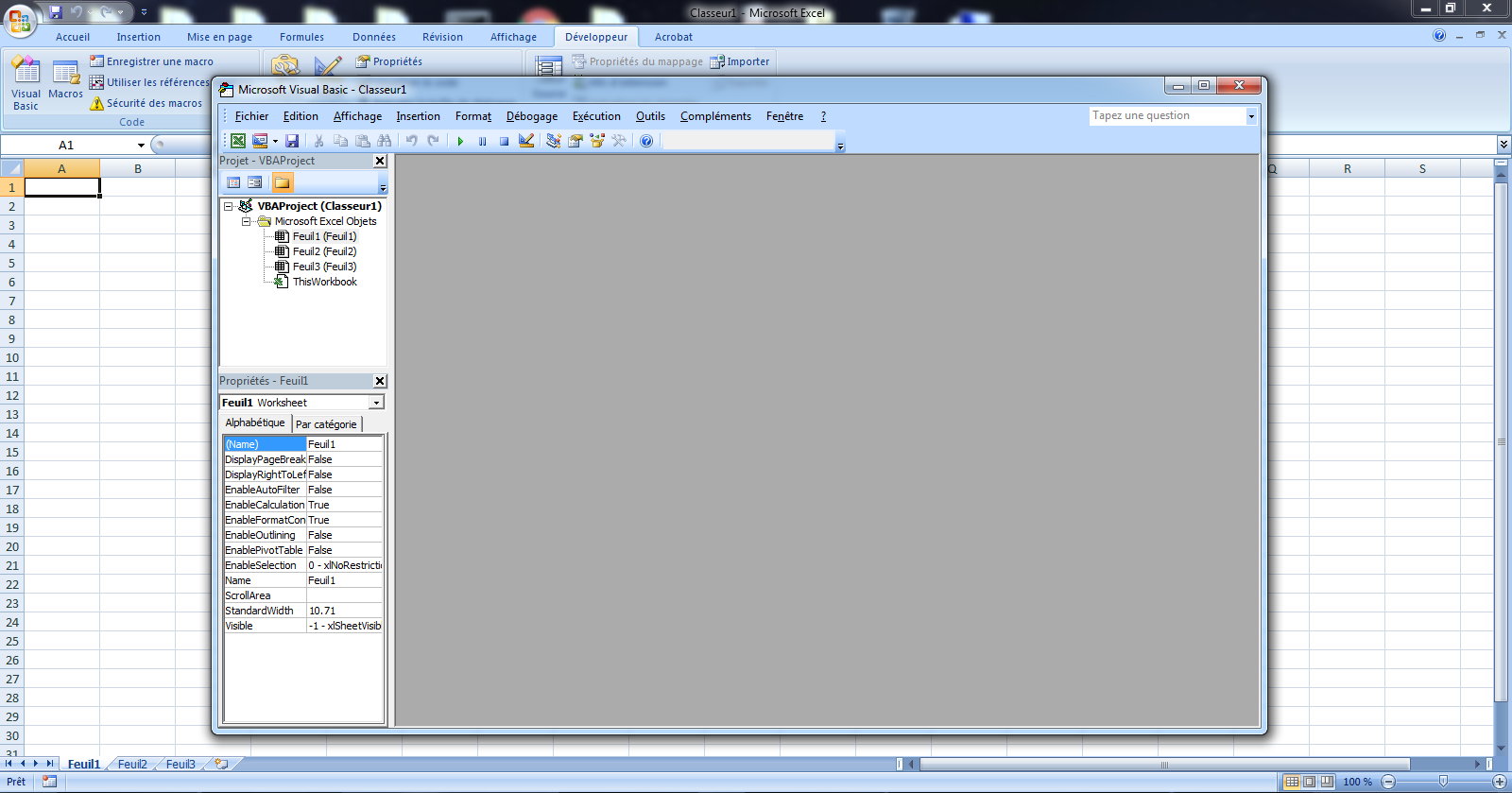Click the Break pause button in VBA toolbar
The width and height of the screenshot is (1512, 793).
click(x=482, y=141)
